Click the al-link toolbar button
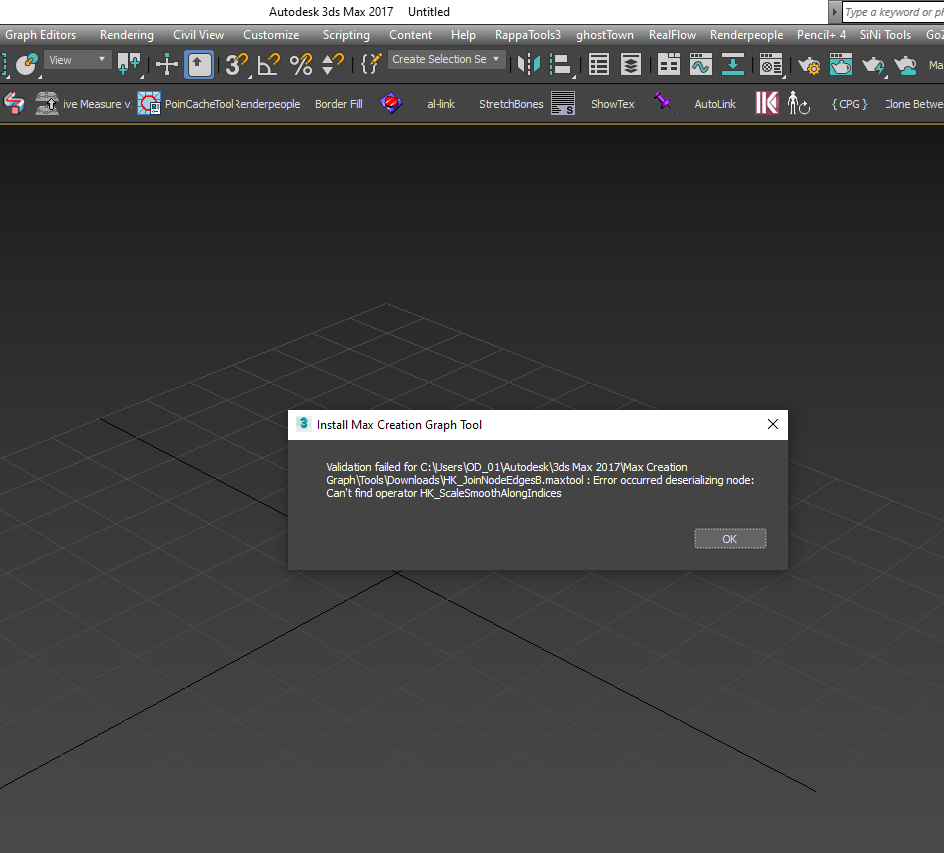Image resolution: width=944 pixels, height=853 pixels. tap(441, 104)
